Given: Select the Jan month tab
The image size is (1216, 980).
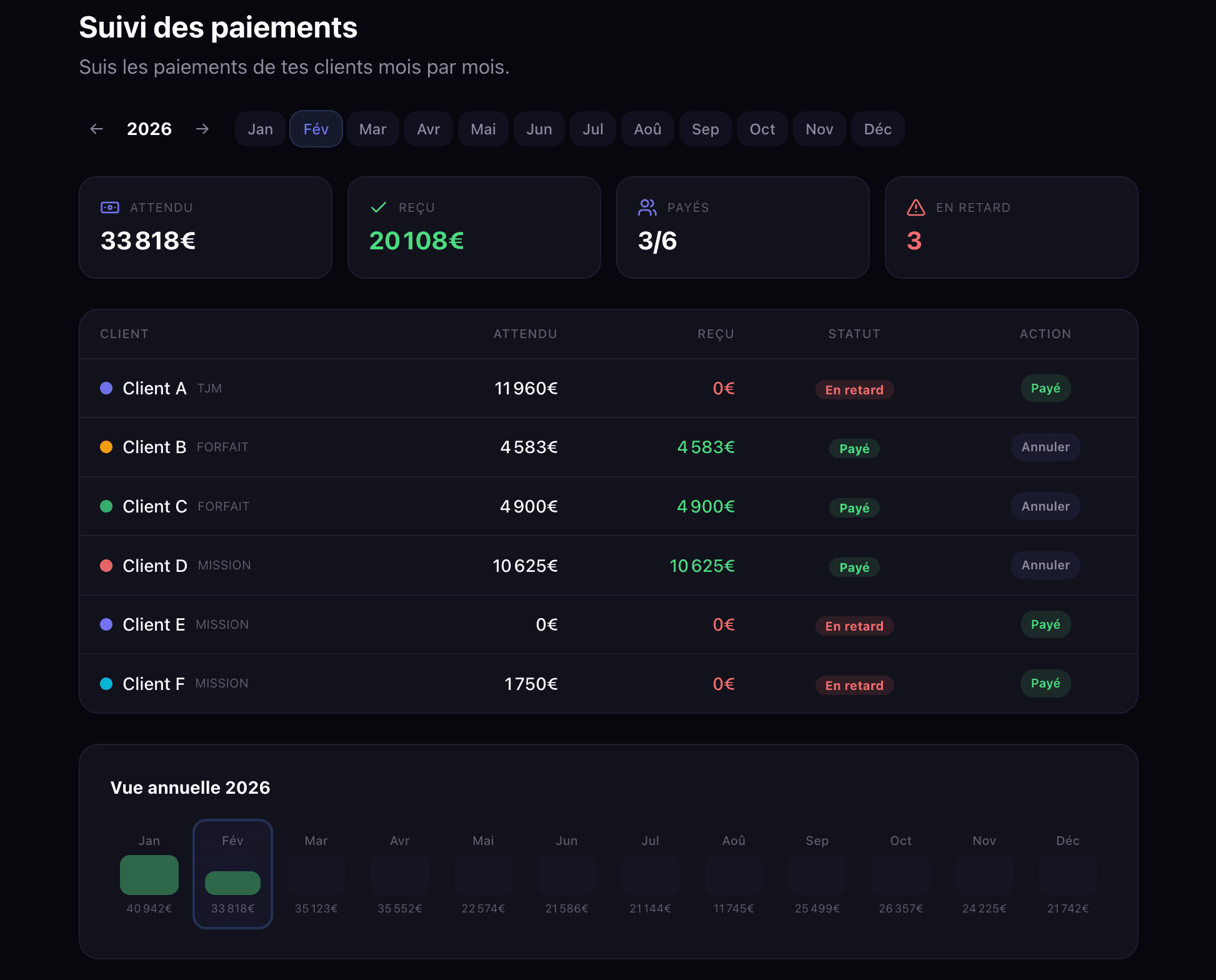Looking at the screenshot, I should pos(260,129).
